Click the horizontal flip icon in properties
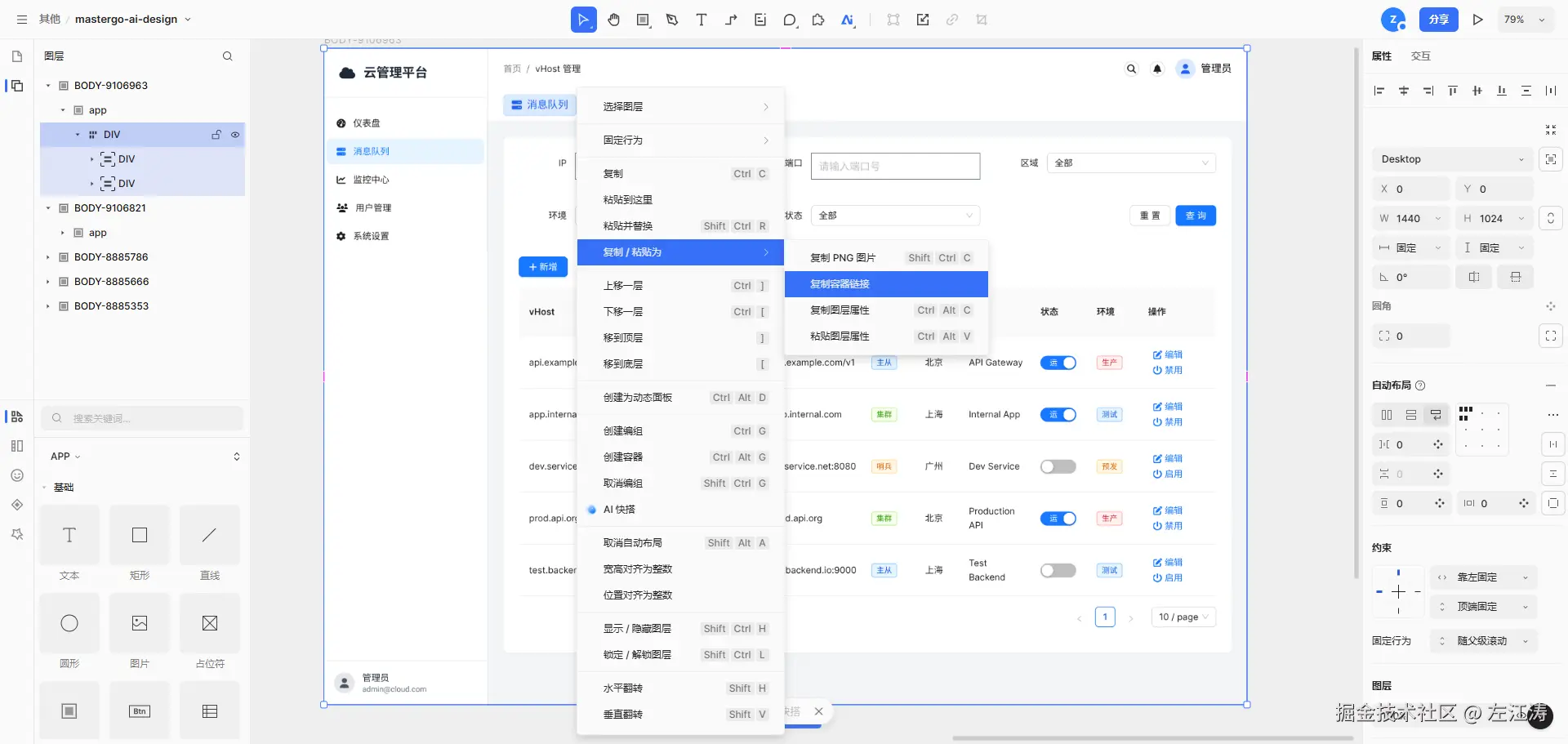This screenshot has width=1568, height=744. [1474, 277]
